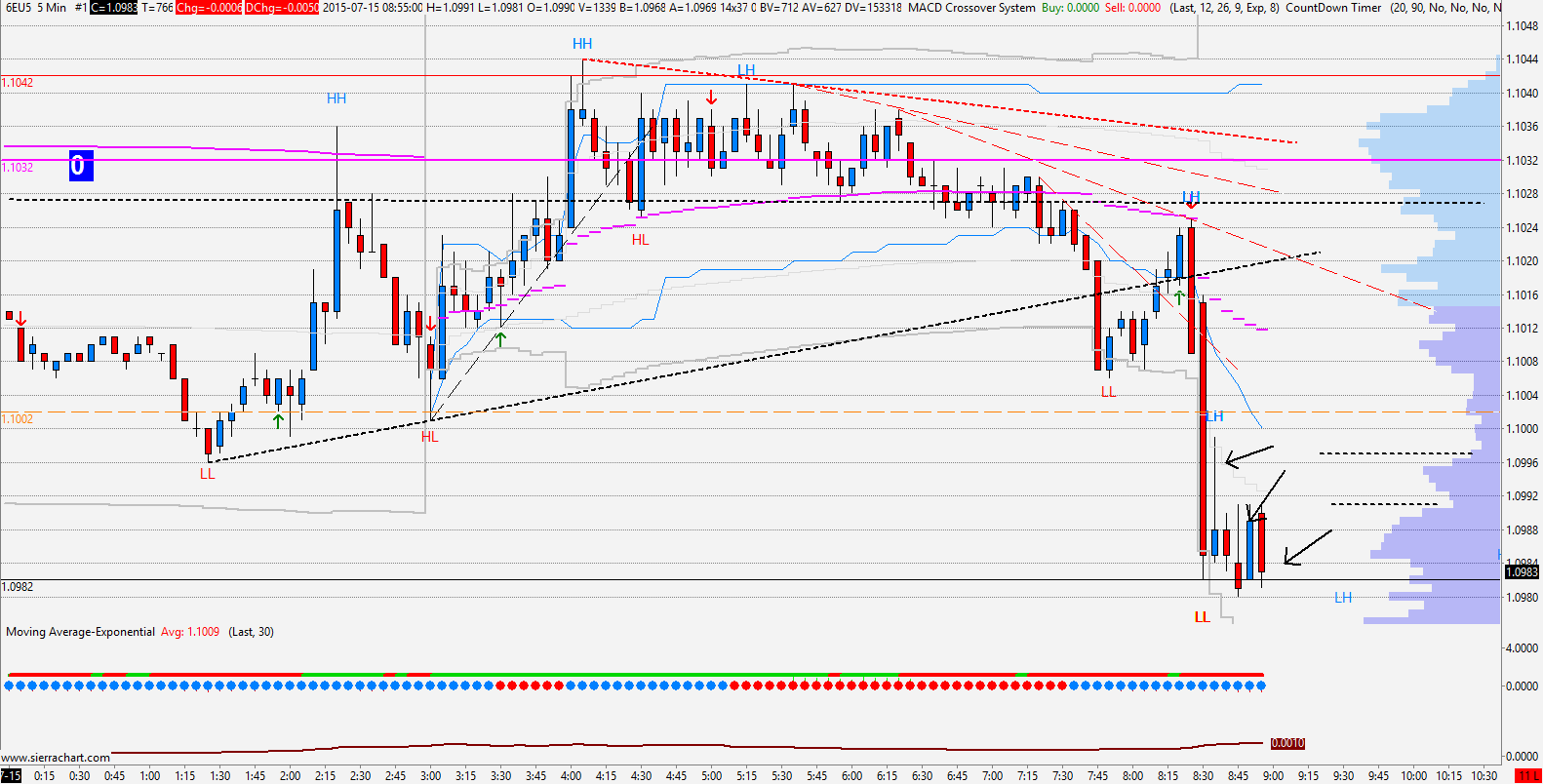Select the L=1.0981 low value
Viewport: 1543px width, 784px height.
click(x=497, y=8)
